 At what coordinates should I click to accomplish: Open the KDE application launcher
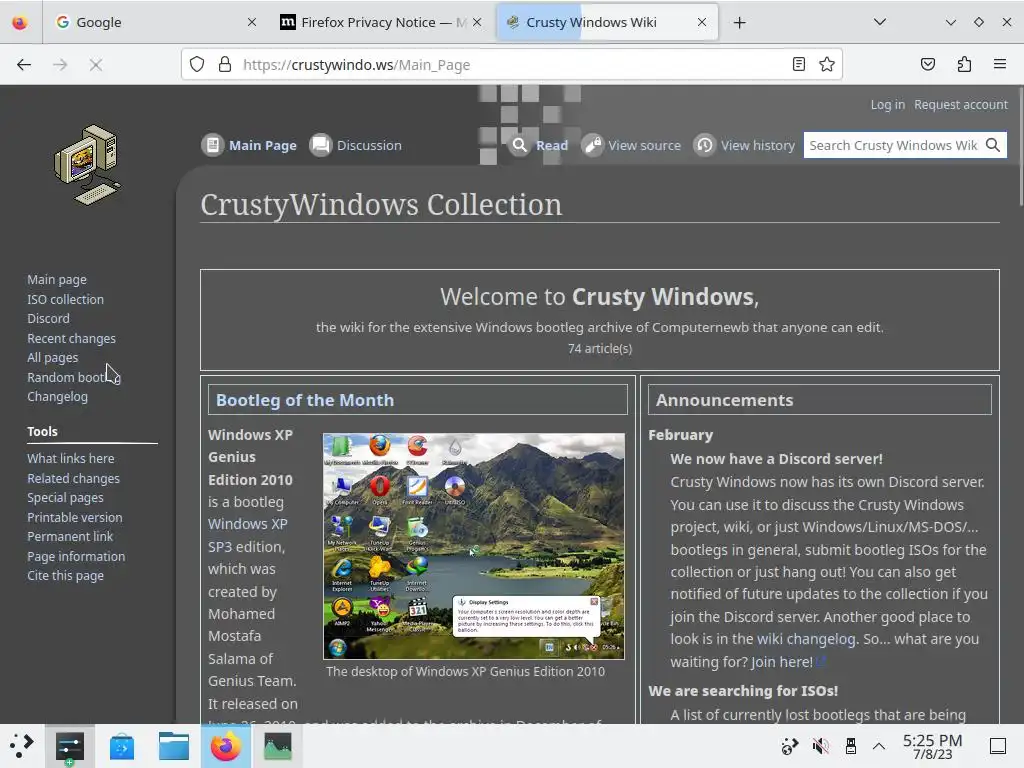point(21,746)
